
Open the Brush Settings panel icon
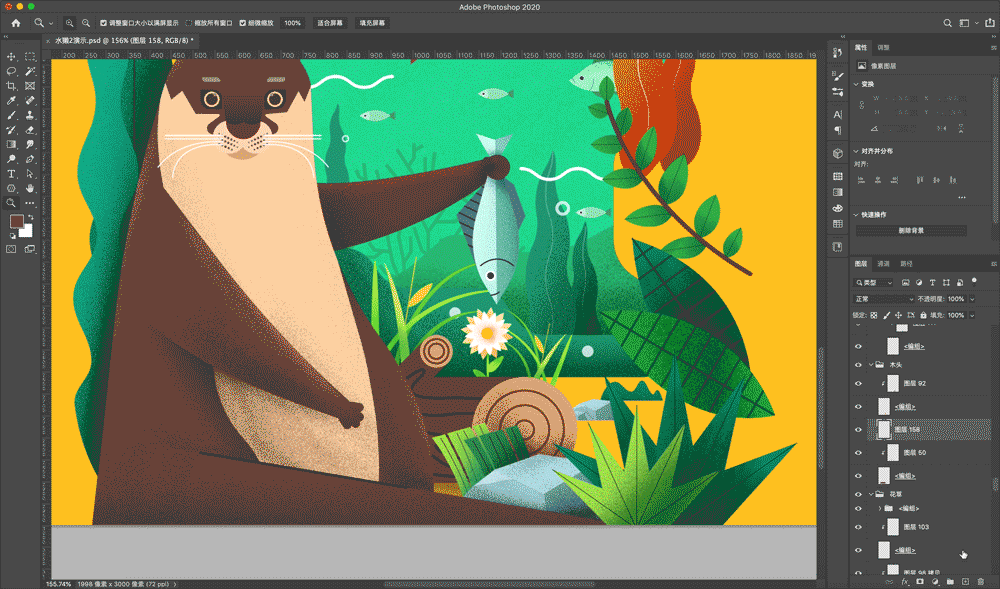click(837, 76)
